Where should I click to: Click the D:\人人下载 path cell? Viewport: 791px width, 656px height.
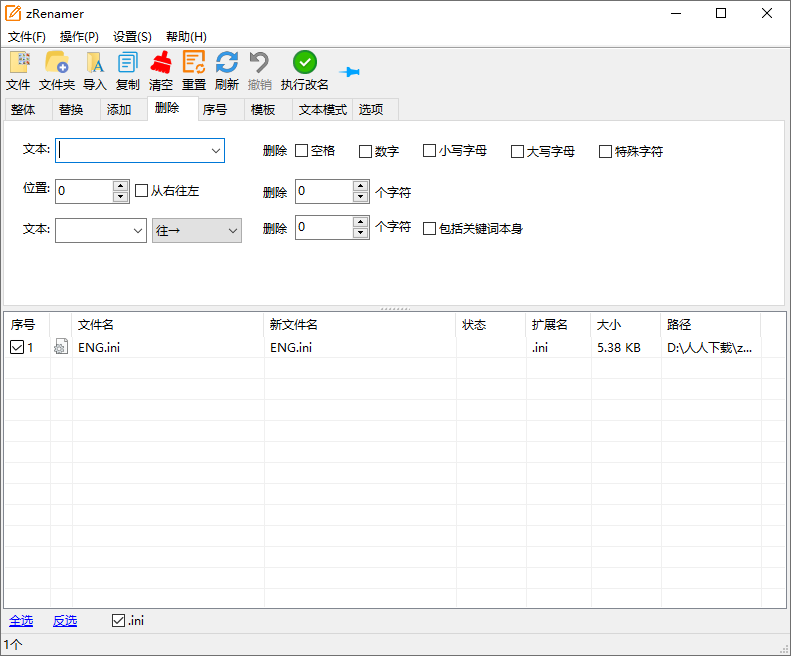click(709, 347)
